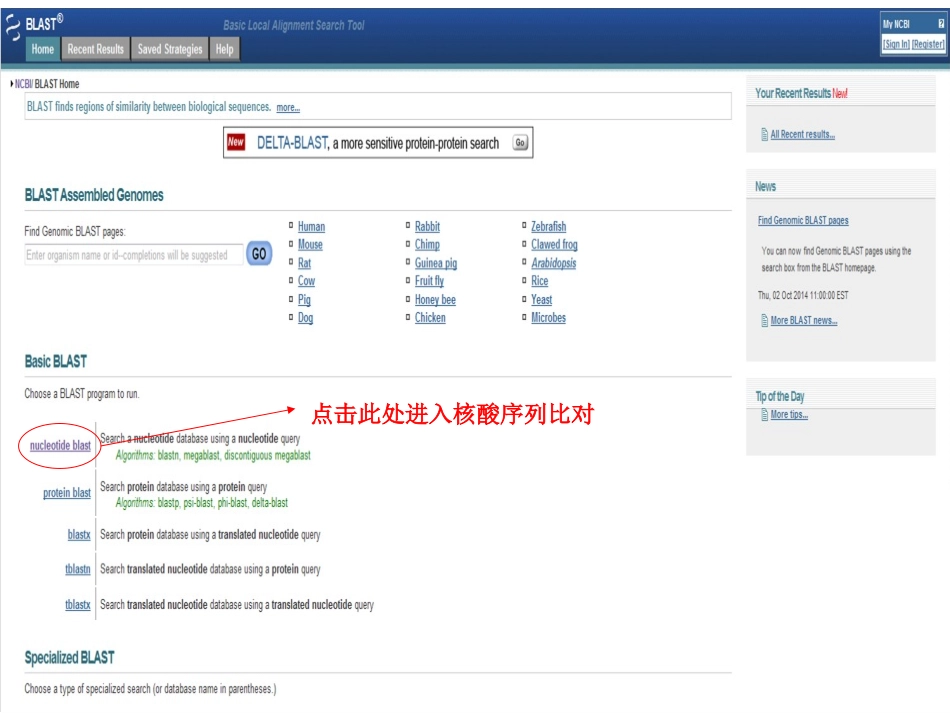
Task: Click the 'Basic BLAST' section heading
Action: (x=56, y=362)
